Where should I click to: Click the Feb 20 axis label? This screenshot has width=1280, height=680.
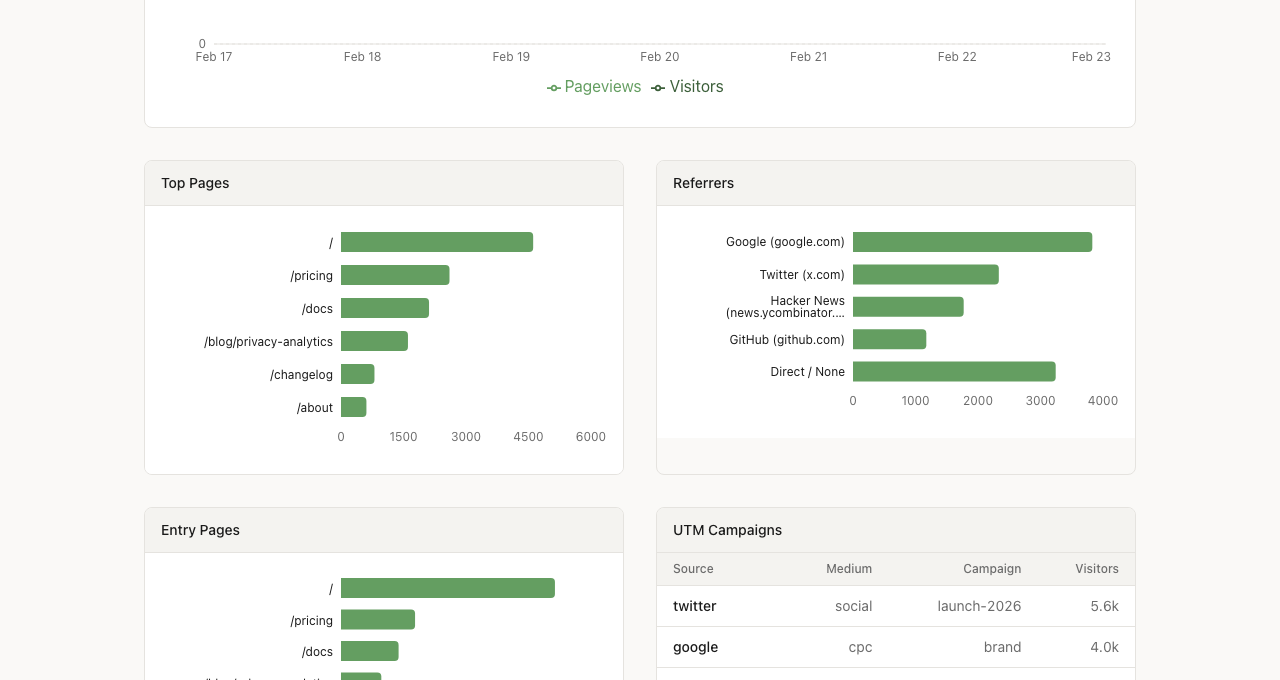click(x=660, y=57)
